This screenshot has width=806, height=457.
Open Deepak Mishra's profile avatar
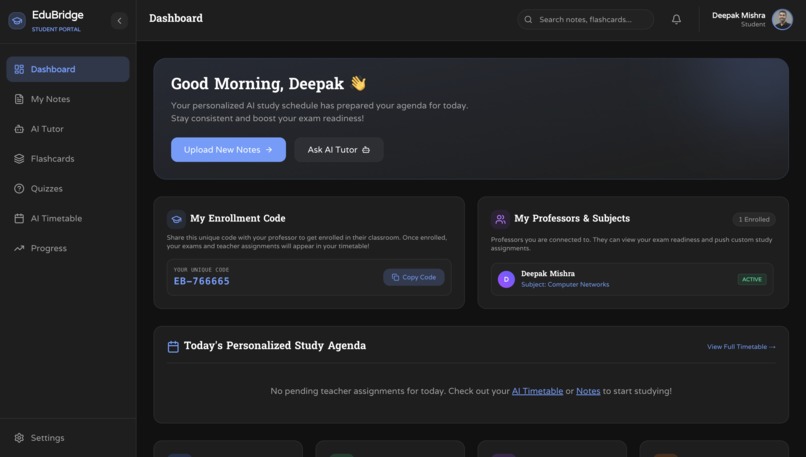[x=782, y=20]
